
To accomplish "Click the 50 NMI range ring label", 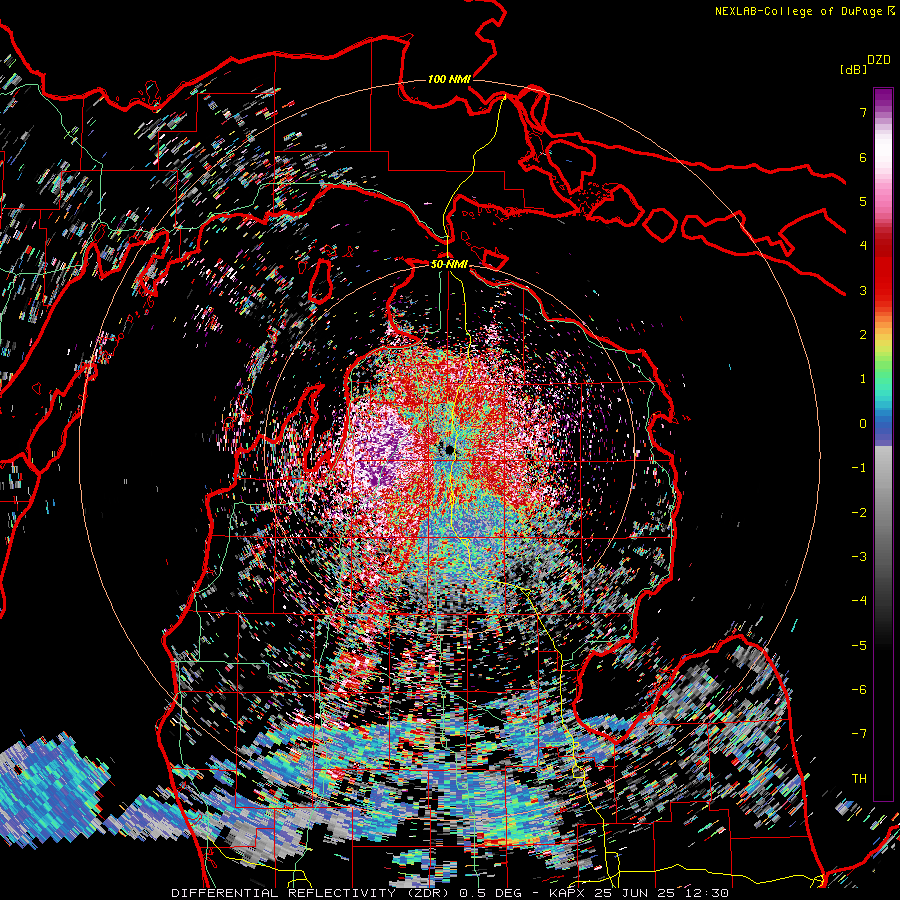I will (449, 264).
